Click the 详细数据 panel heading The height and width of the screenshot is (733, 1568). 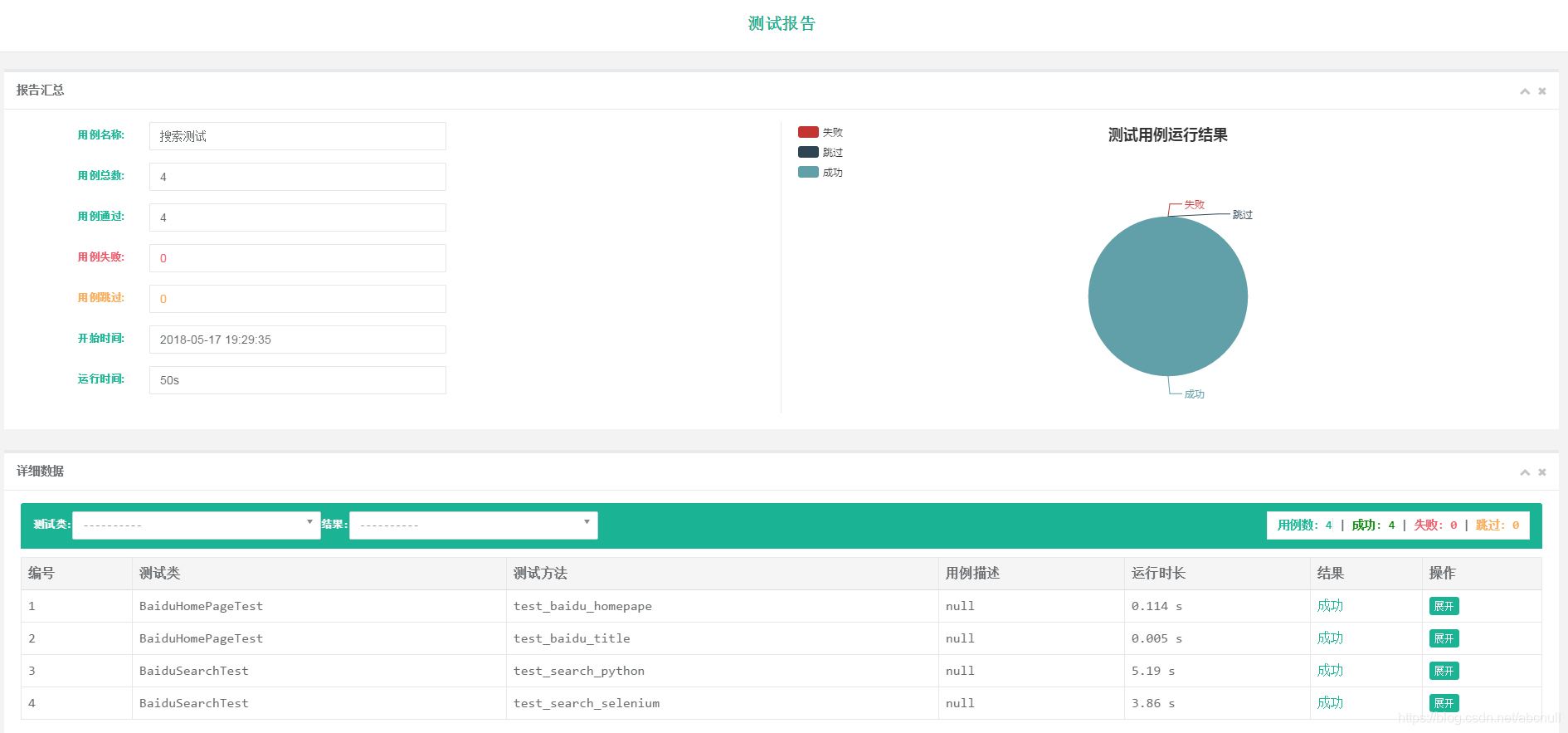tap(40, 471)
